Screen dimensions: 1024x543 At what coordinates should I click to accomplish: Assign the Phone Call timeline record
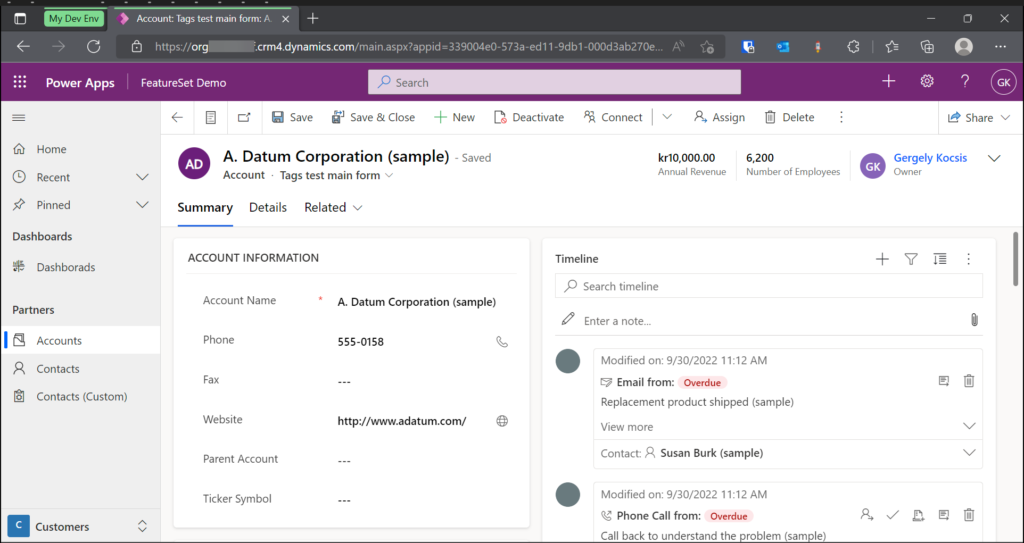tap(867, 515)
